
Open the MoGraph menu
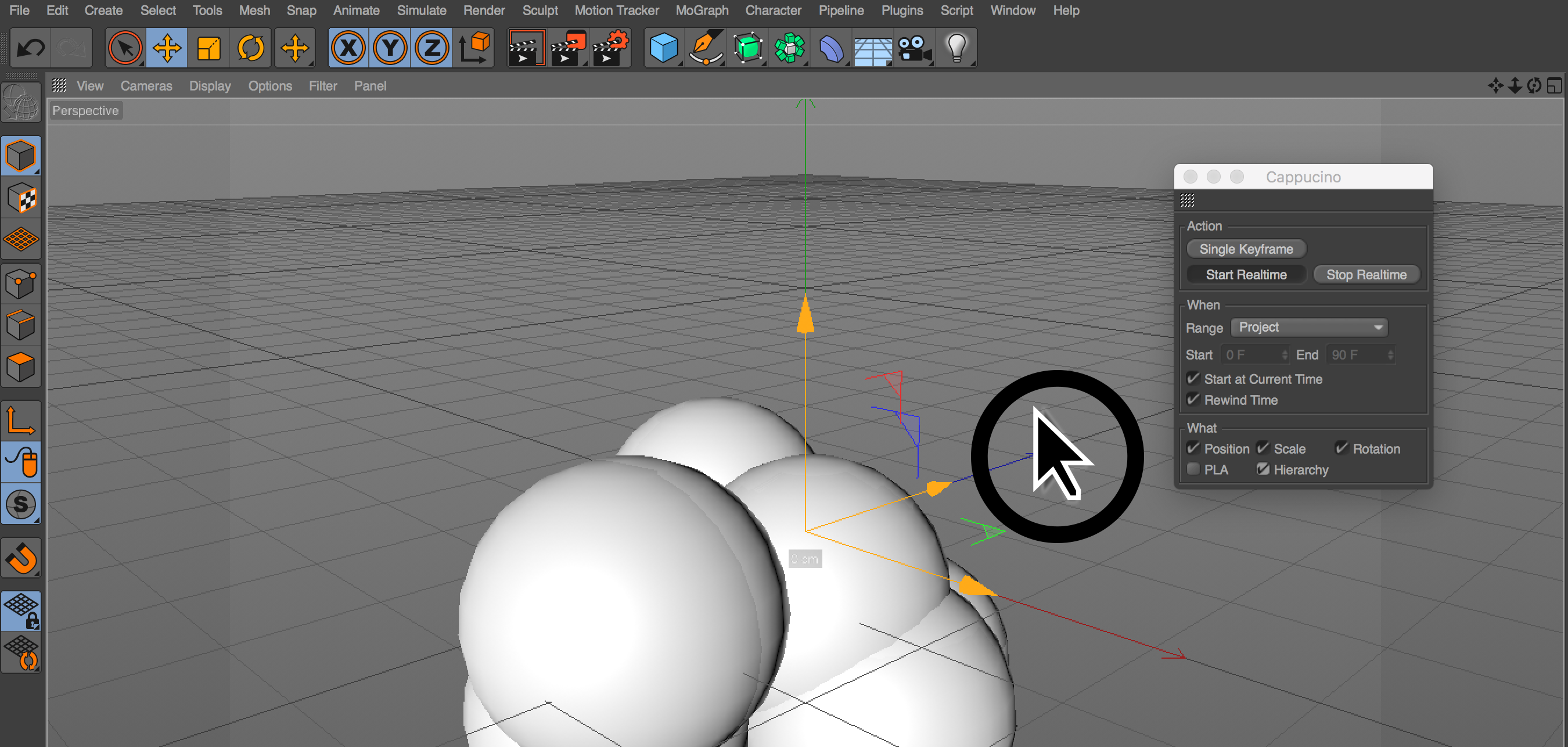[701, 10]
